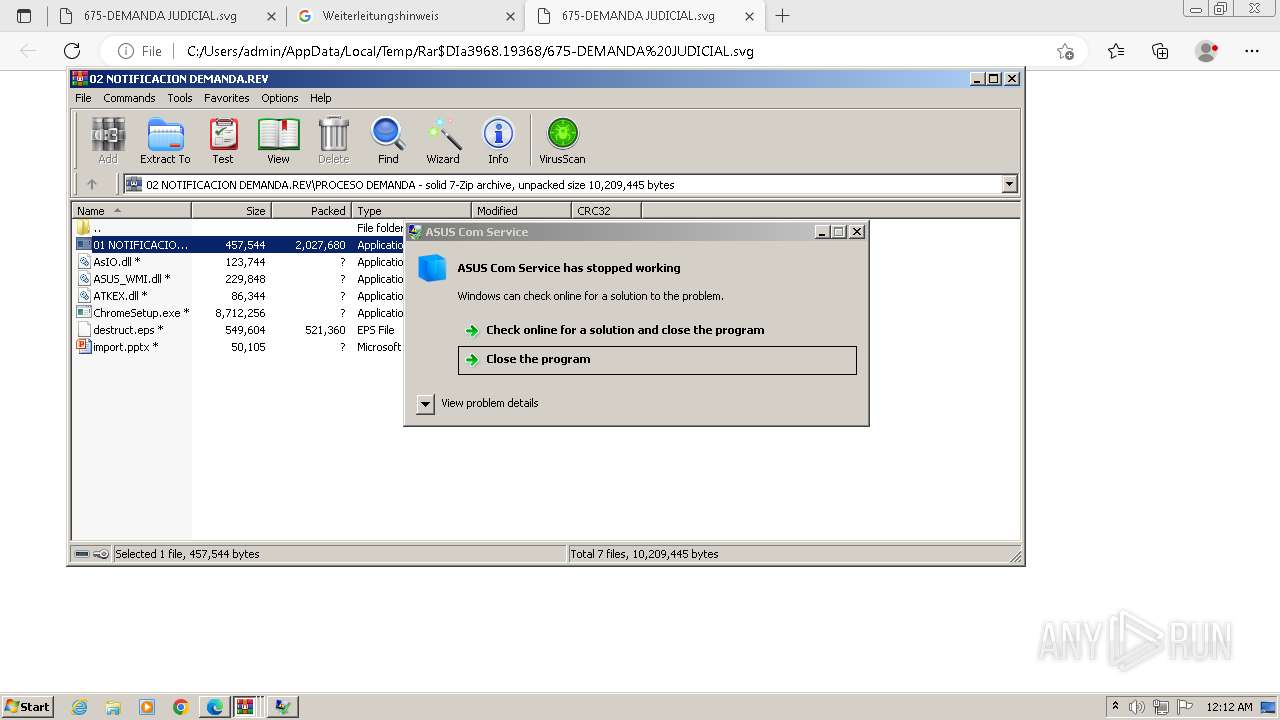Show hidden tray icons arrow
Image resolution: width=1280 pixels, height=720 pixels.
(1115, 707)
